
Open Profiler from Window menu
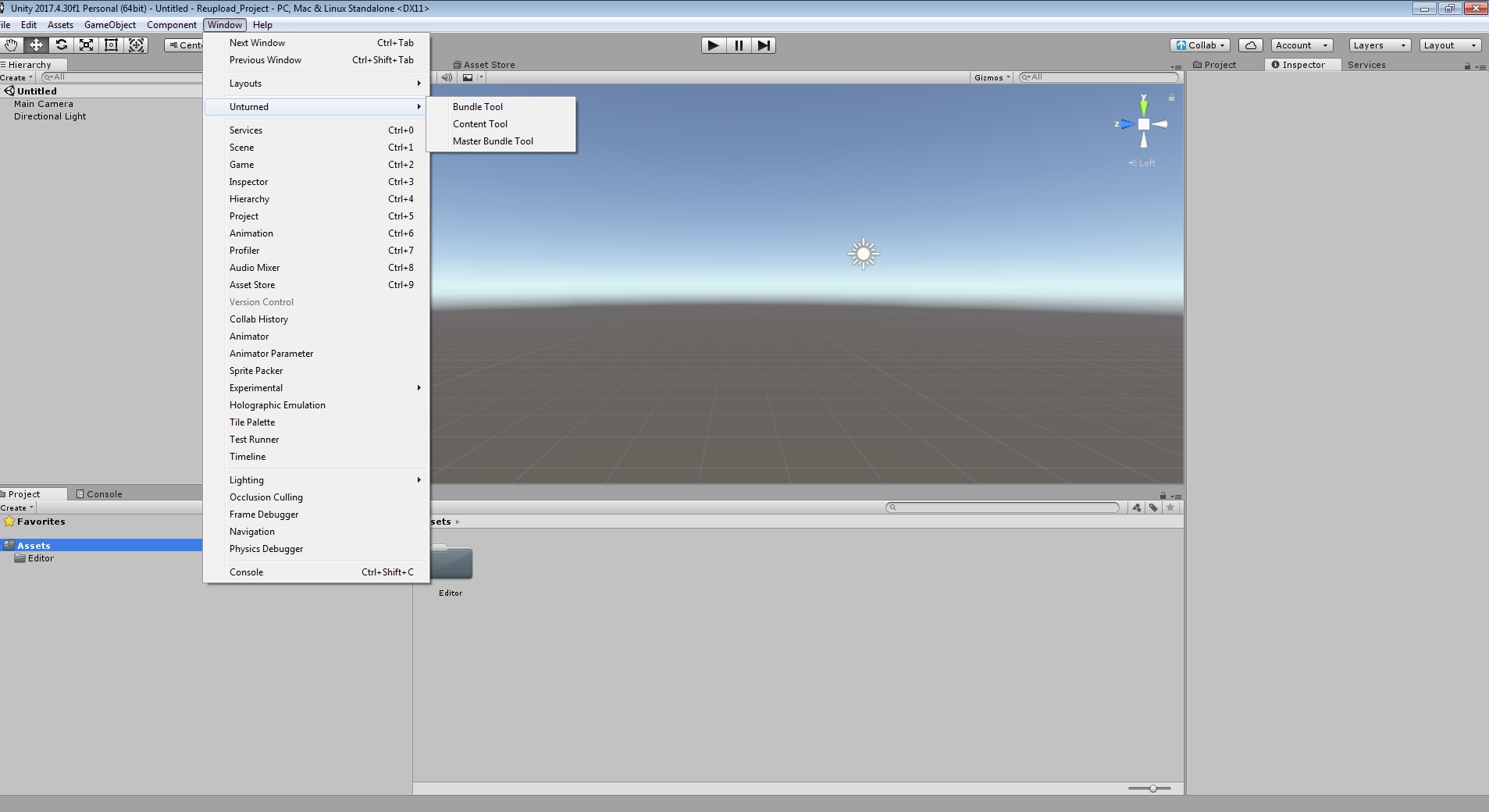click(x=316, y=251)
